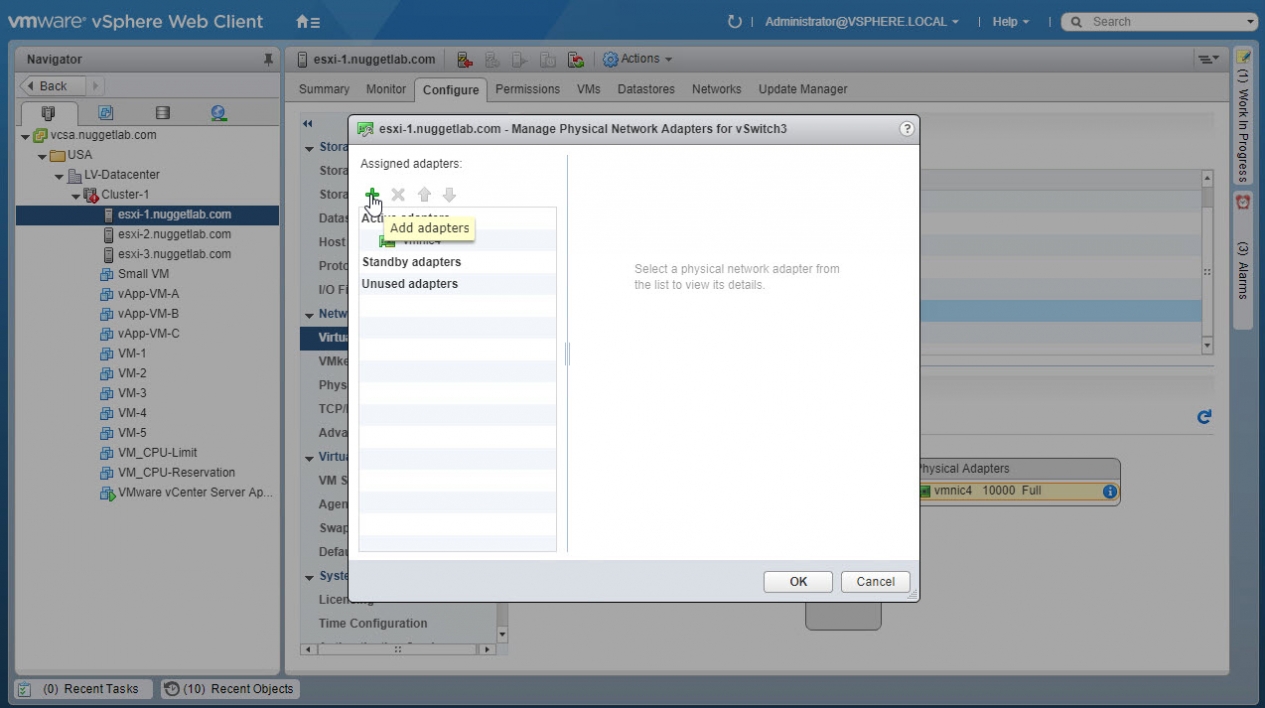Open the dialog help question mark icon
Screen dimensions: 1265x708
coord(906,129)
